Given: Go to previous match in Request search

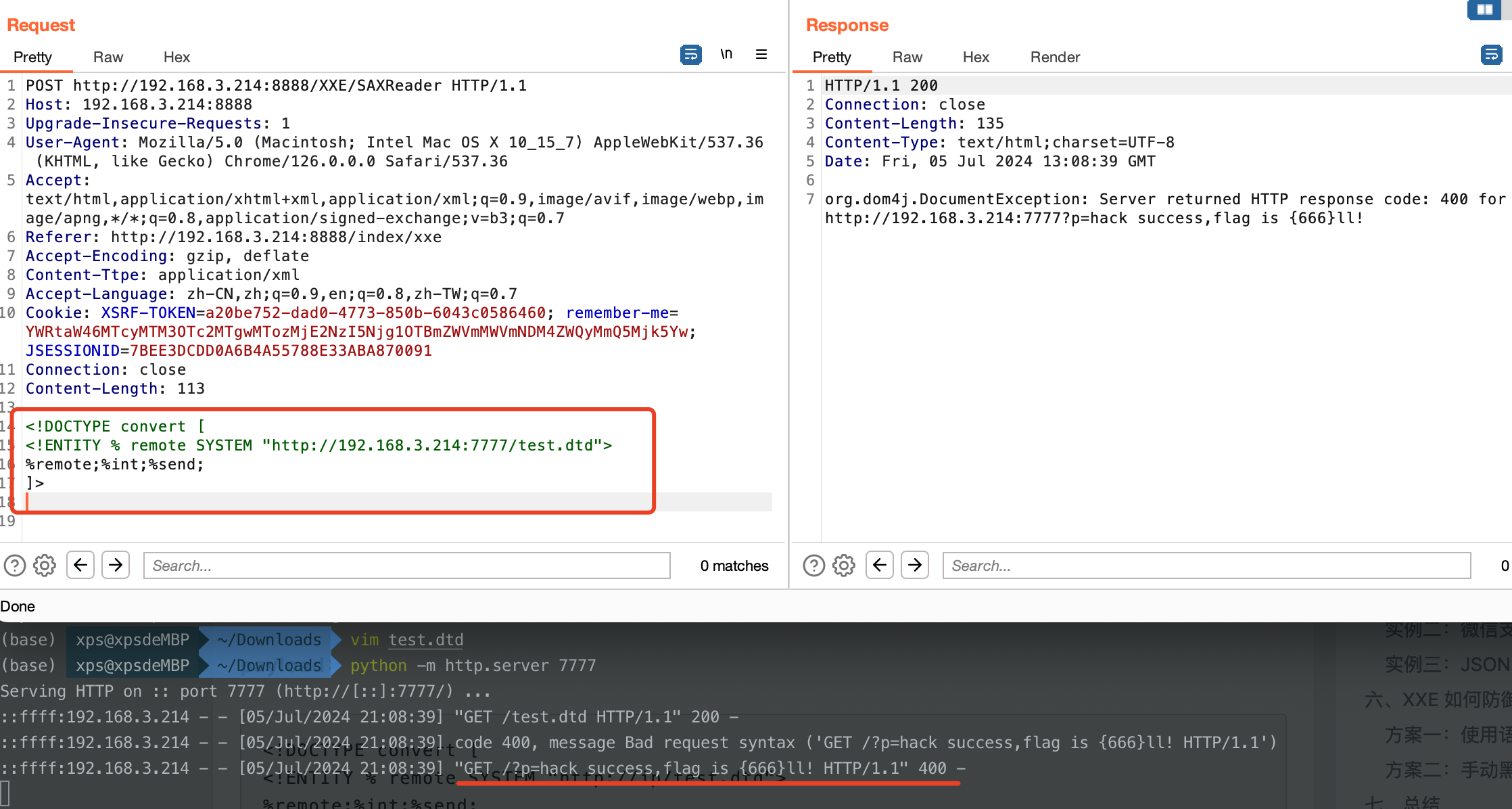Looking at the screenshot, I should coord(80,565).
